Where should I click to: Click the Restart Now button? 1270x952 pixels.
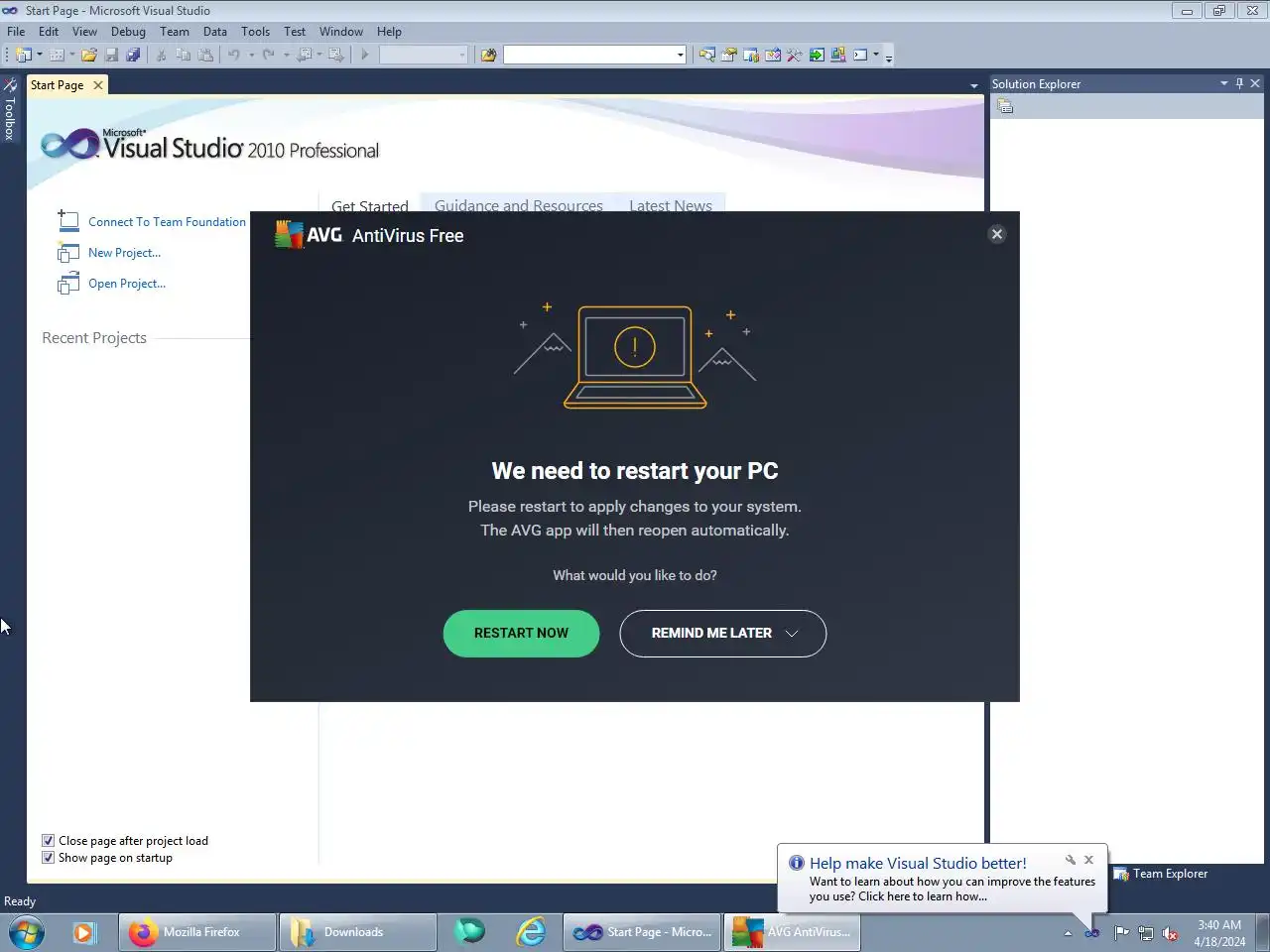tap(521, 633)
